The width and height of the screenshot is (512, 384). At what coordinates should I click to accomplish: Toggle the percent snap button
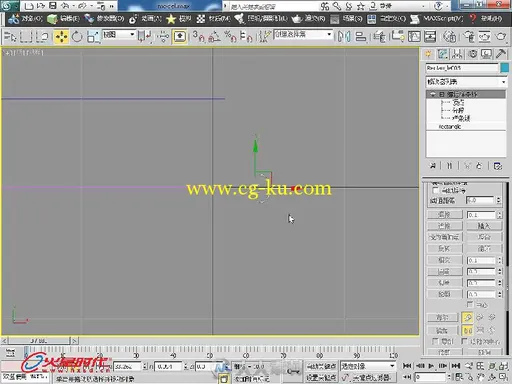point(230,37)
